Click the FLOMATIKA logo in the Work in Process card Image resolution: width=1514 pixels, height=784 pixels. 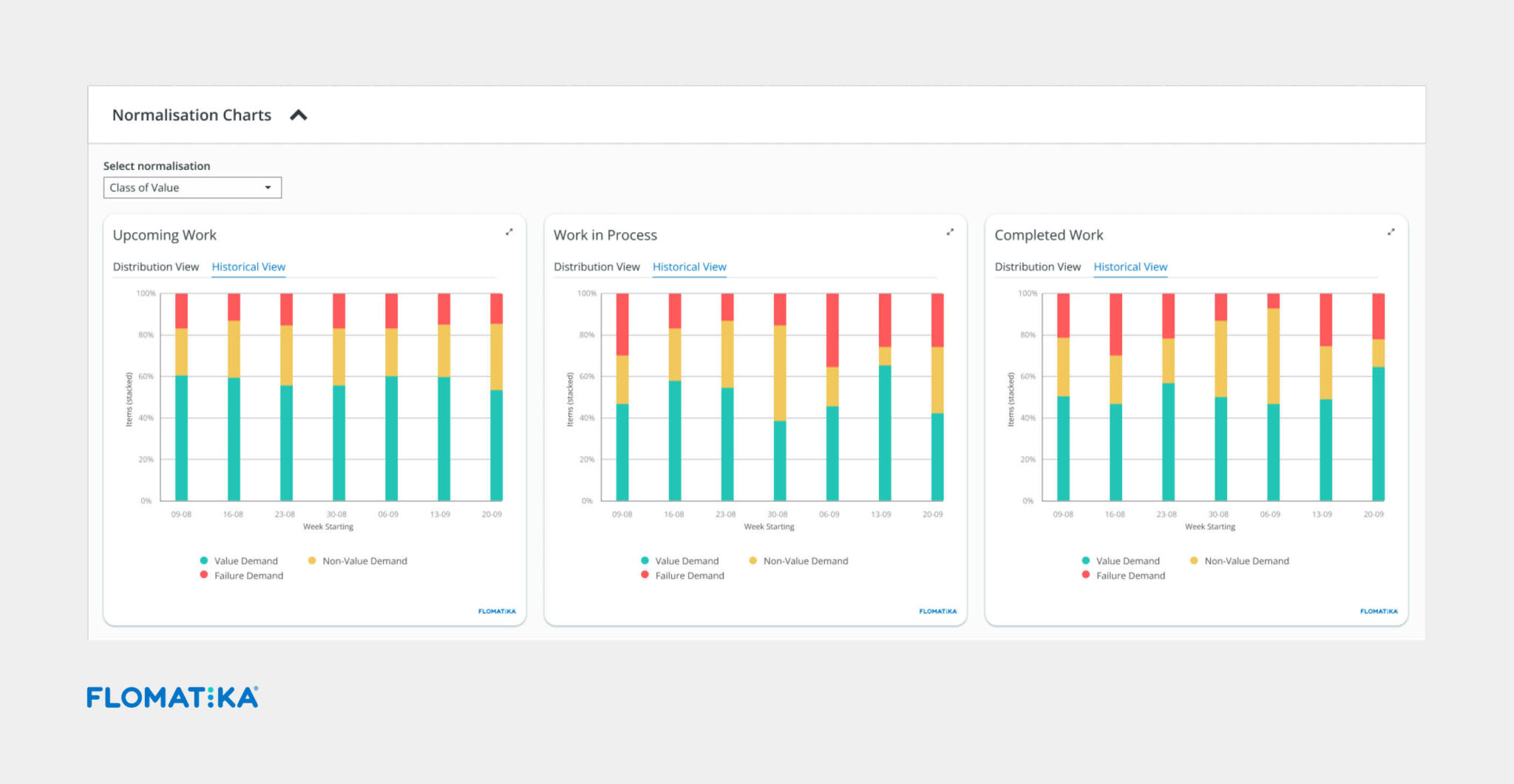coord(937,611)
